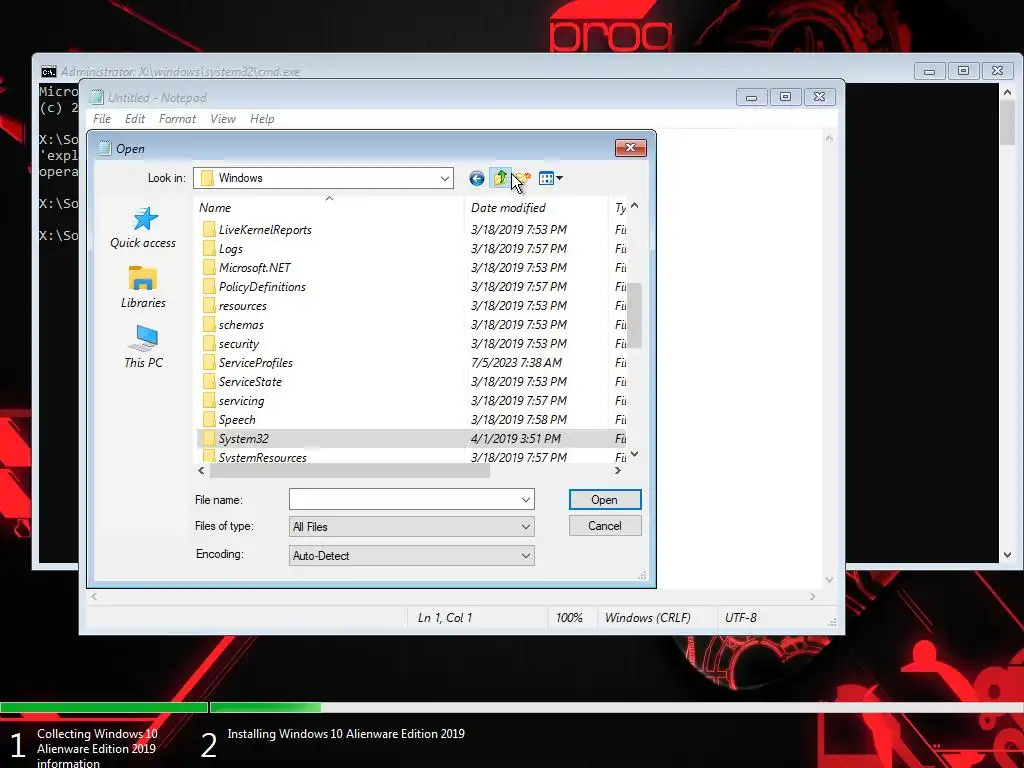Minimize the cmd.exe window
The height and width of the screenshot is (768, 1024).
[x=929, y=71]
